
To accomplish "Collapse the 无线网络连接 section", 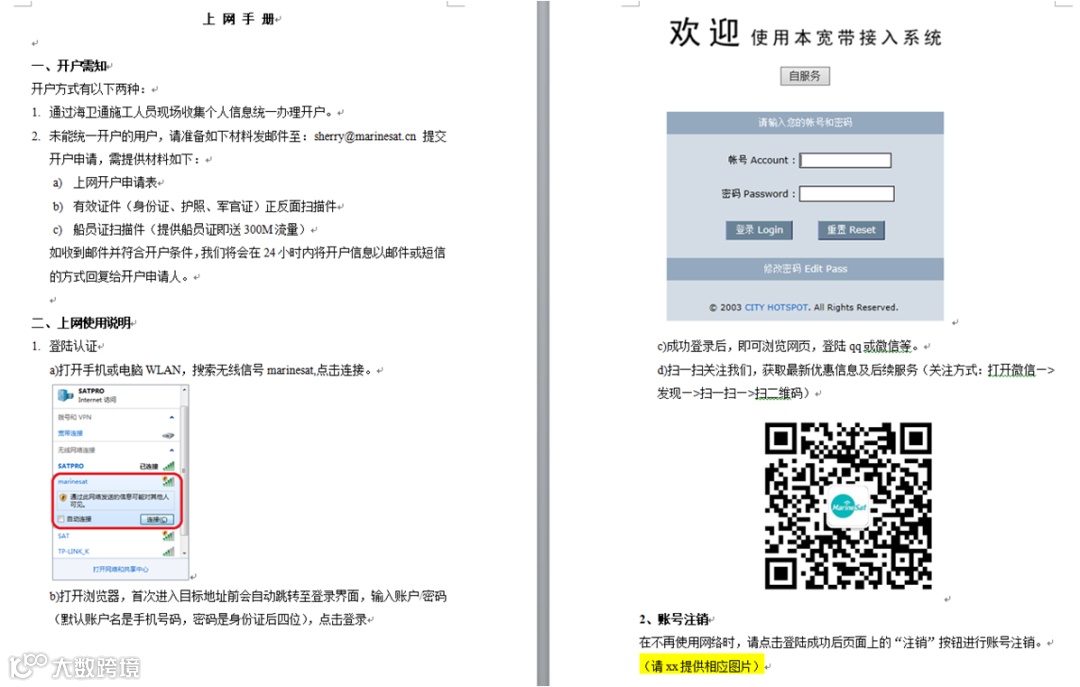I will 171,449.
